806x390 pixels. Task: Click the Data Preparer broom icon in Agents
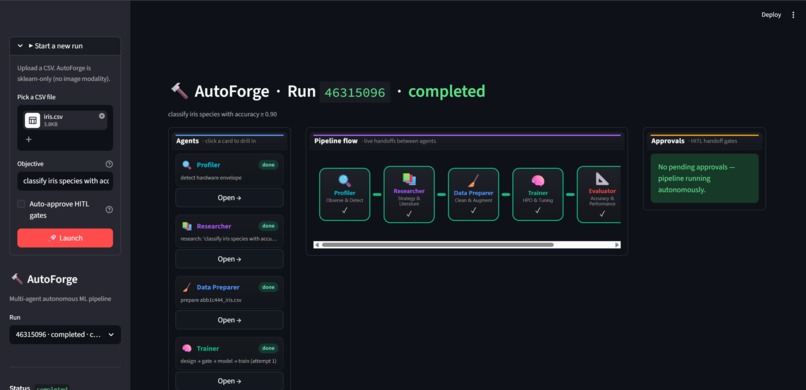point(187,287)
